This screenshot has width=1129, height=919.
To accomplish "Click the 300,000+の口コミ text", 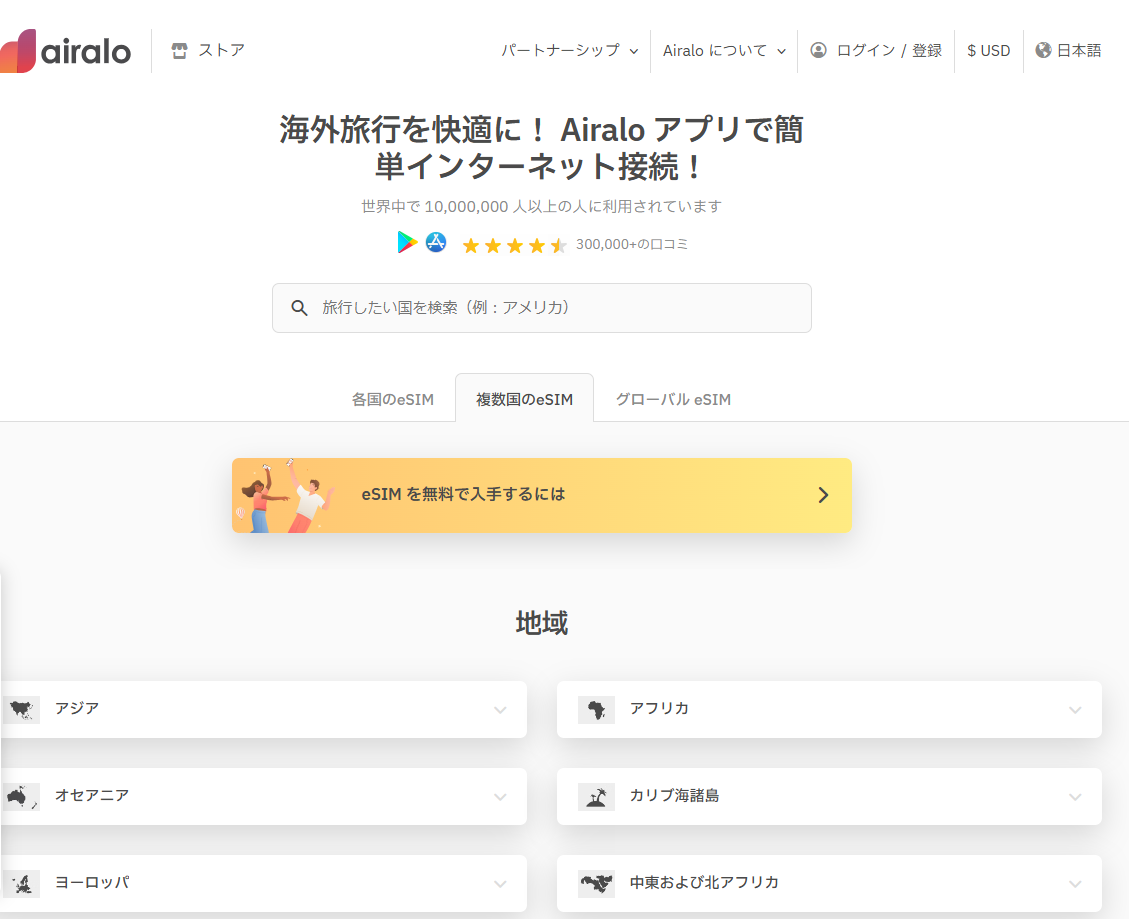I will click(x=631, y=244).
